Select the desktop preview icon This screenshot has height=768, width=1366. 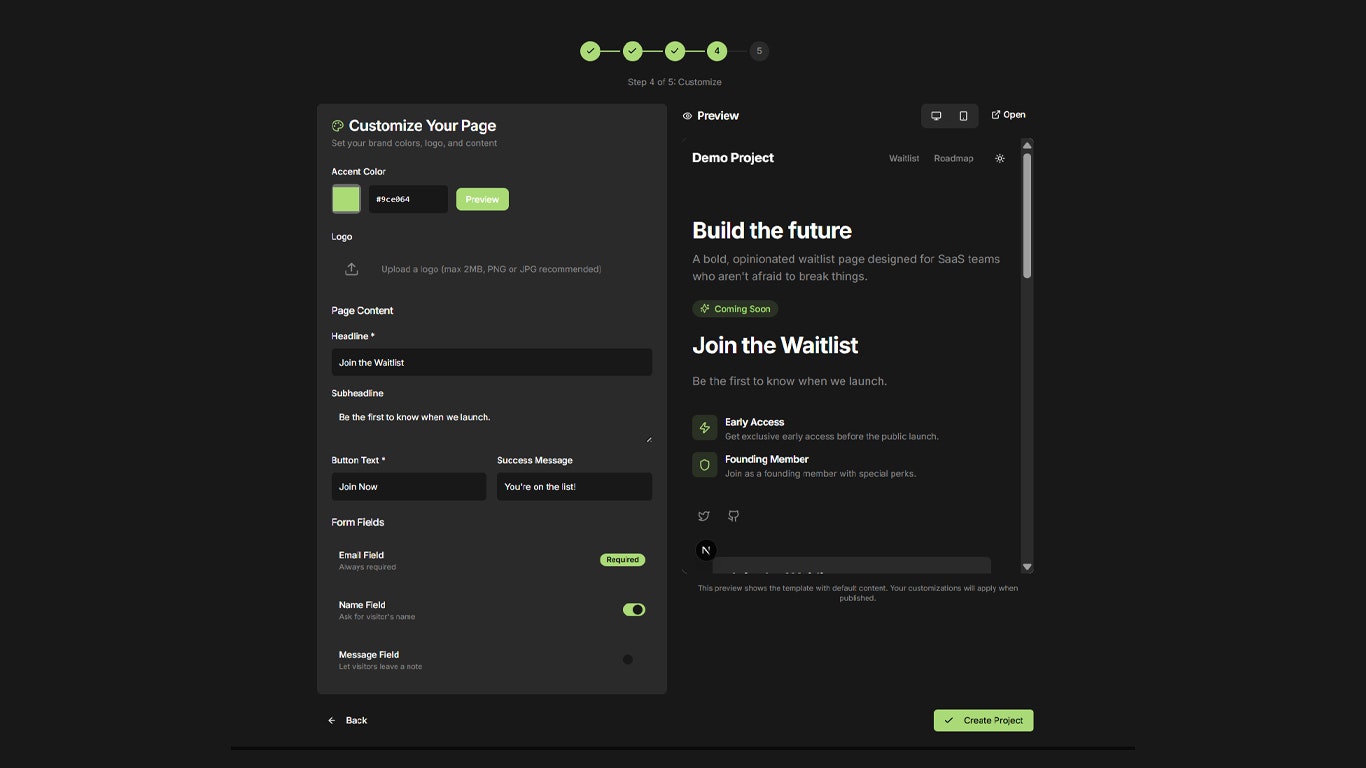click(x=934, y=115)
